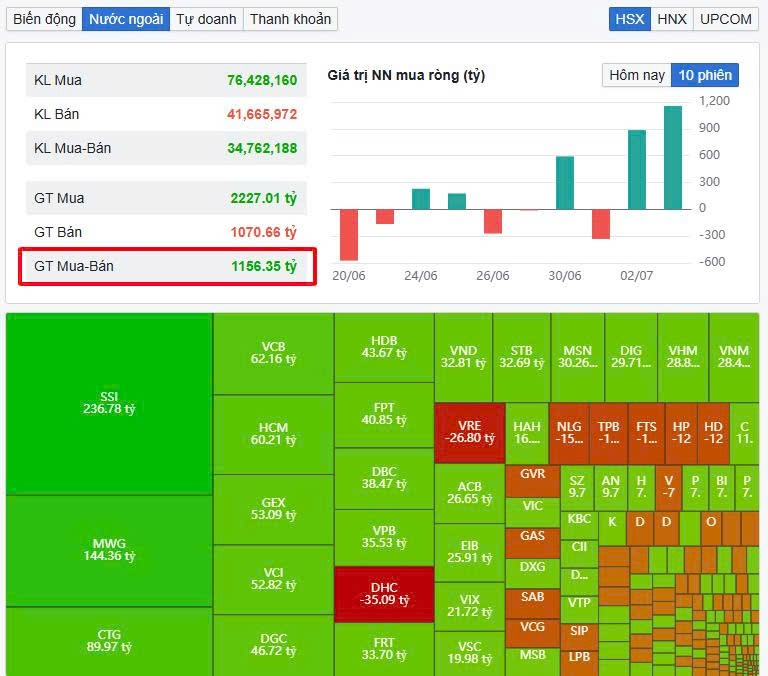
Task: Select the Nước ngoài tab
Action: 126,19
